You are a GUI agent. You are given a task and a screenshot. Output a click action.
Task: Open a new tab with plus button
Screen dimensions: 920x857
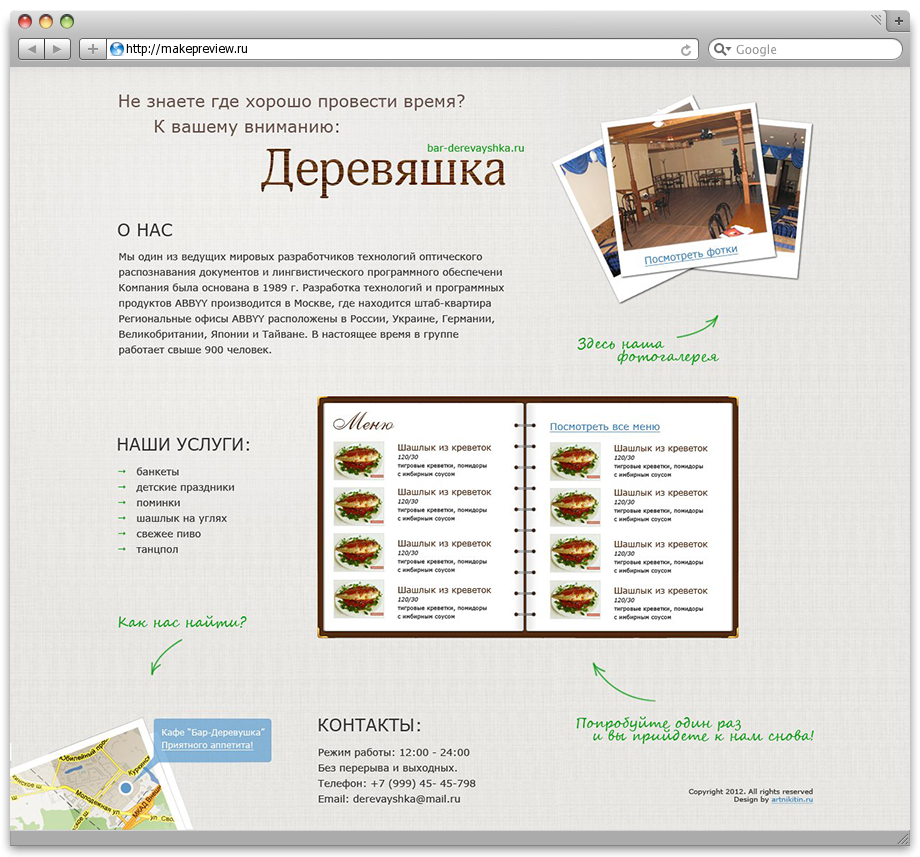pos(898,21)
